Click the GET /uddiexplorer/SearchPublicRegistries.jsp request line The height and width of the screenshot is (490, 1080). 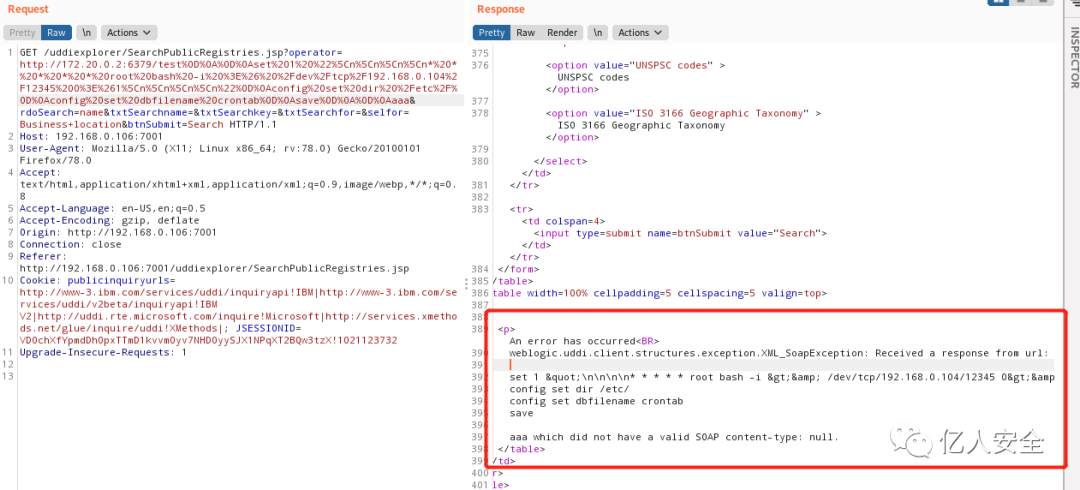pos(180,52)
